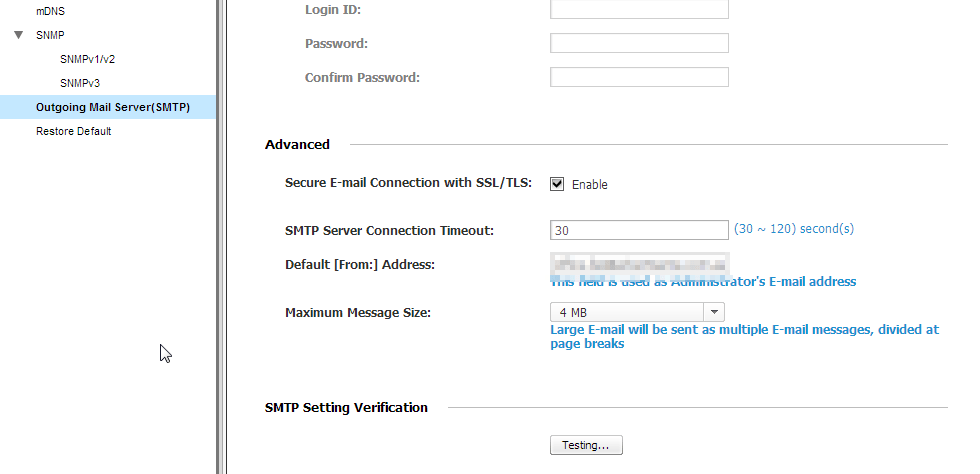Disable the SSL/TLS Enable checkbox

[558, 184]
